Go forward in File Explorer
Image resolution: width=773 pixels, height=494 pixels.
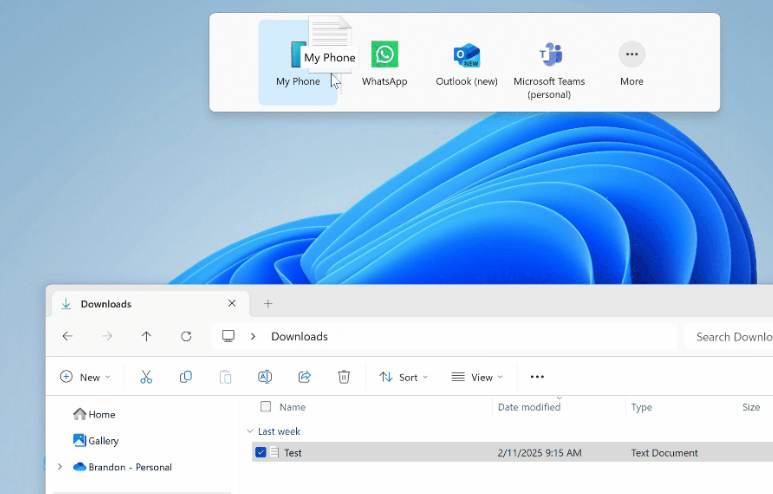pos(106,336)
